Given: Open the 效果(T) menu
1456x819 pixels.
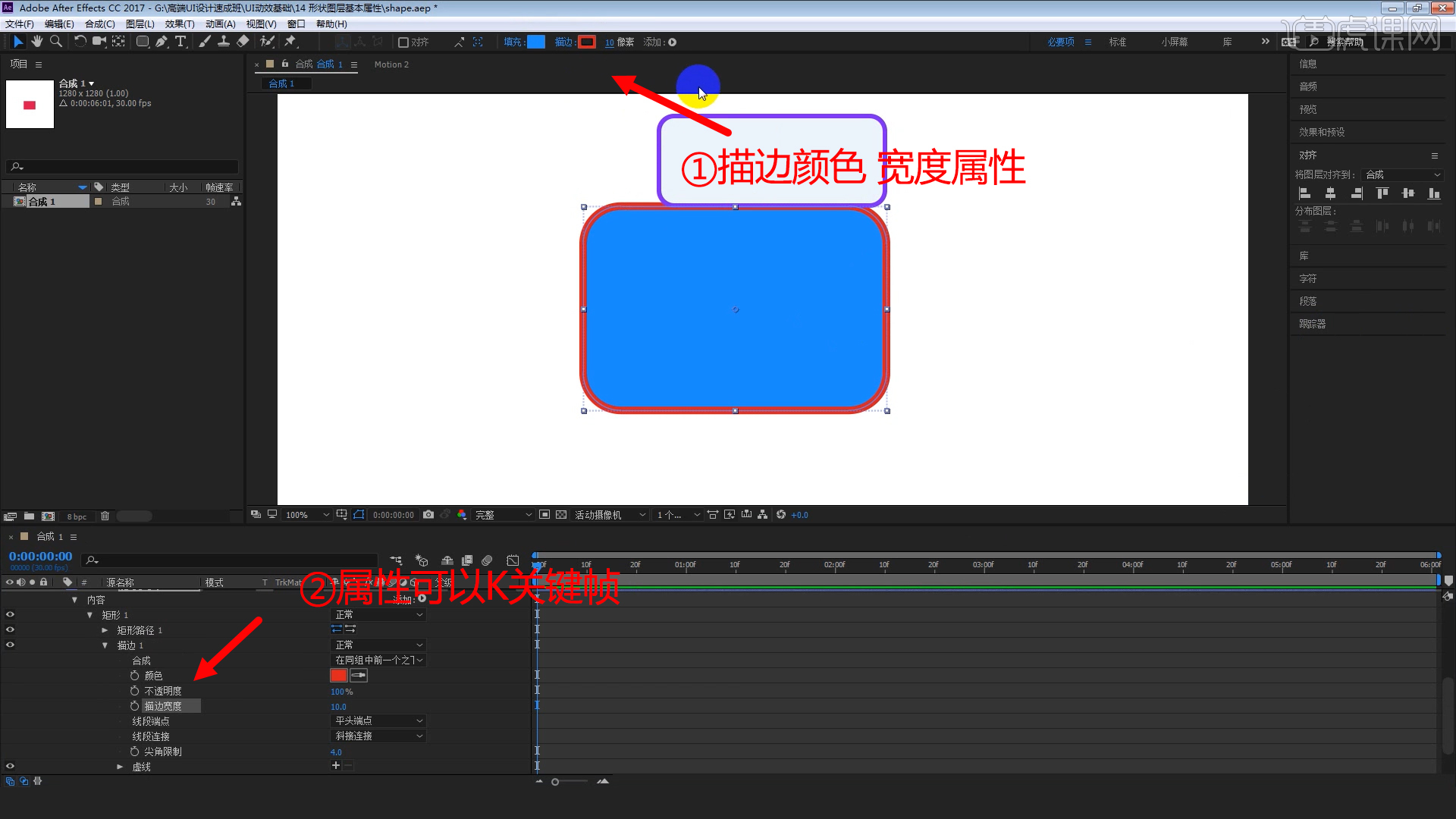Looking at the screenshot, I should pyautogui.click(x=178, y=24).
